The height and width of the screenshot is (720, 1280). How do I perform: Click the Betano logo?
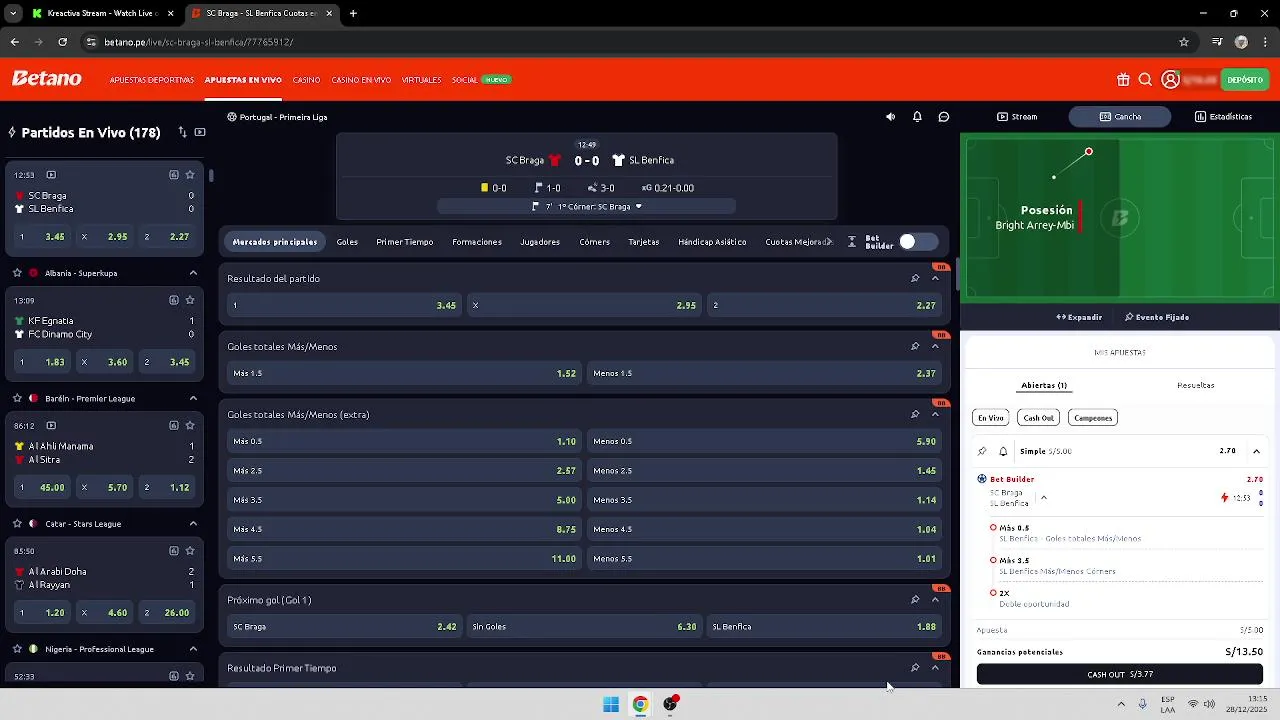(47, 79)
